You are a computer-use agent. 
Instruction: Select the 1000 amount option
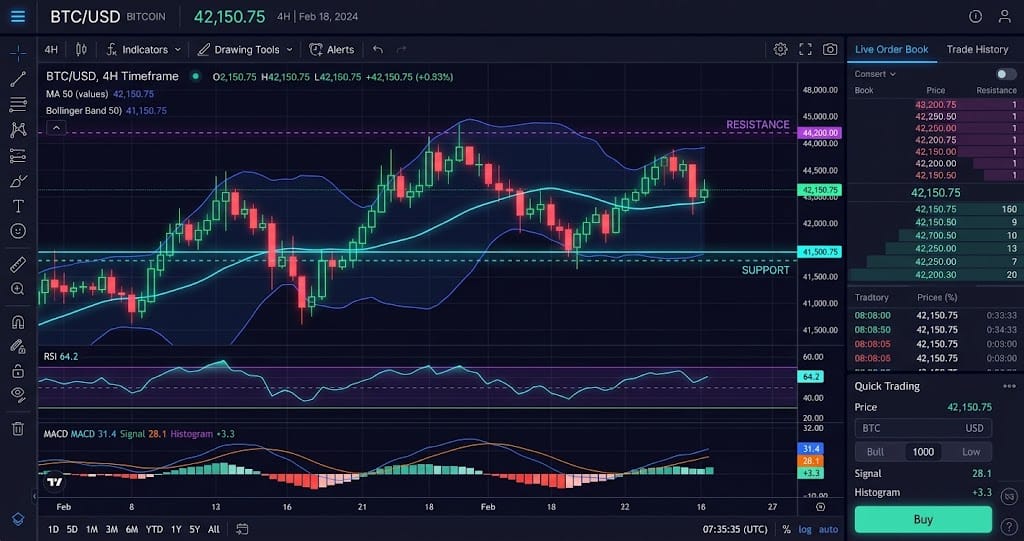pyautogui.click(x=923, y=451)
